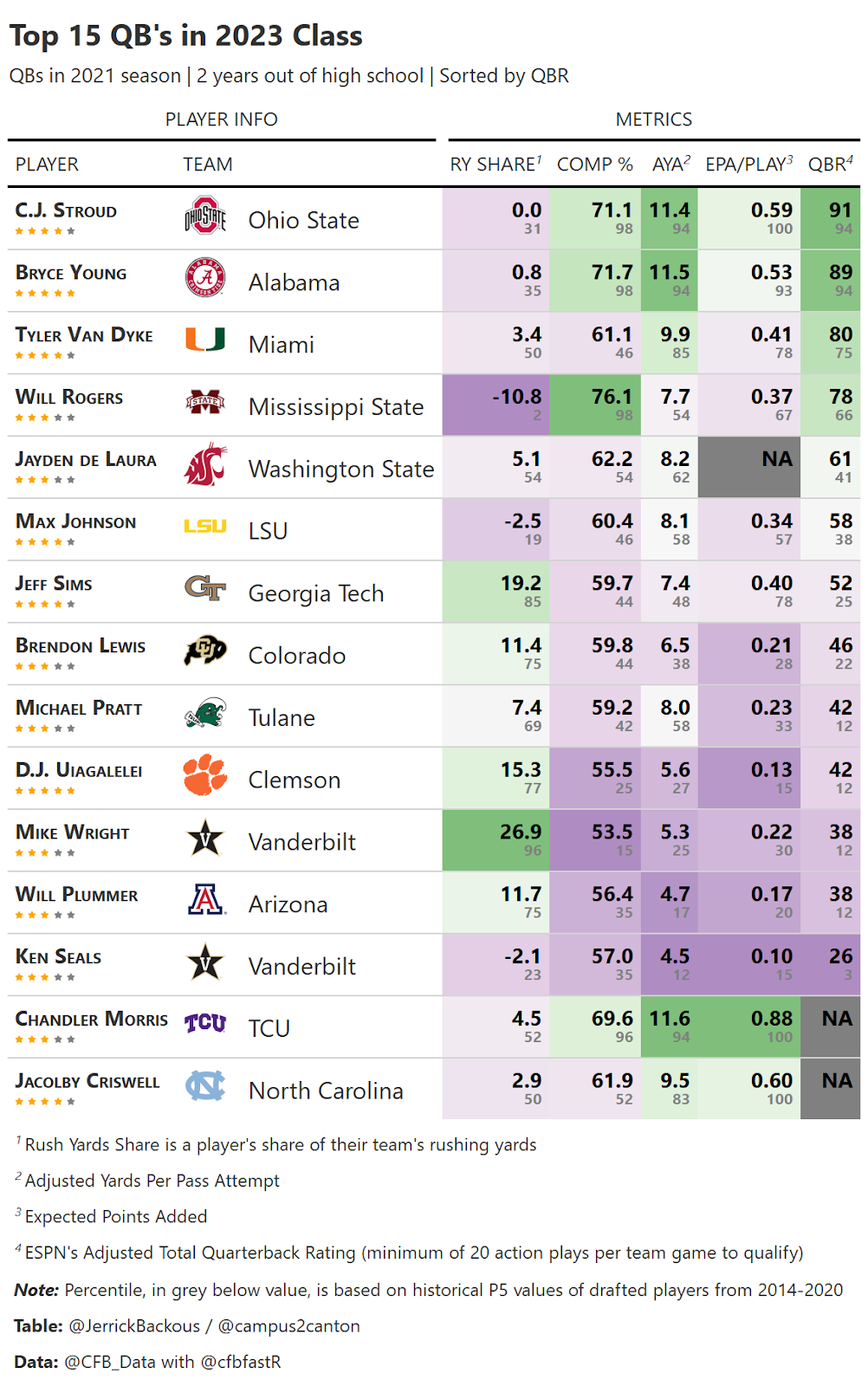The width and height of the screenshot is (868, 1386).
Task: Click the purple TCU logo
Action: pyautogui.click(x=205, y=1024)
